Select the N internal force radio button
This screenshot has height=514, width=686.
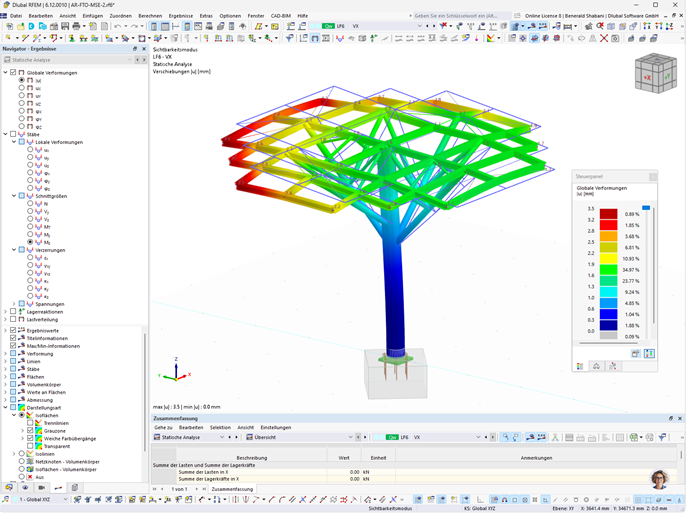pos(30,203)
